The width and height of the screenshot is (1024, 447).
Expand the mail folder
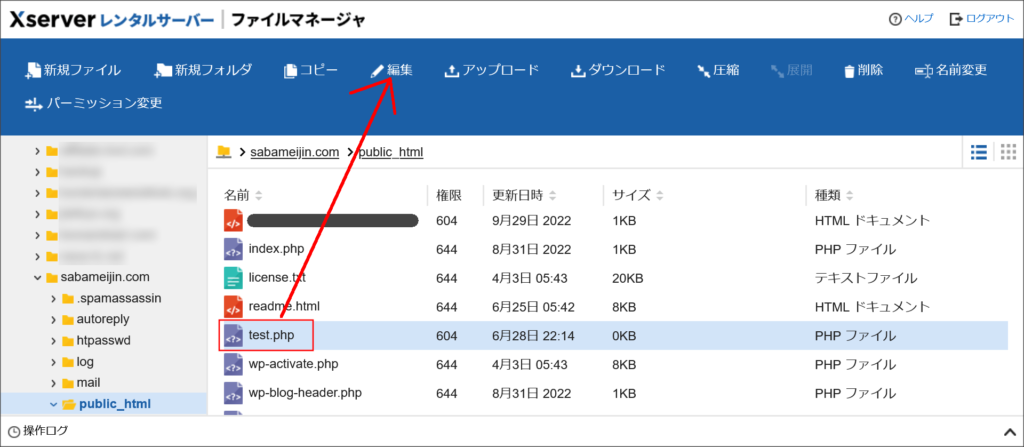pyautogui.click(x=54, y=382)
